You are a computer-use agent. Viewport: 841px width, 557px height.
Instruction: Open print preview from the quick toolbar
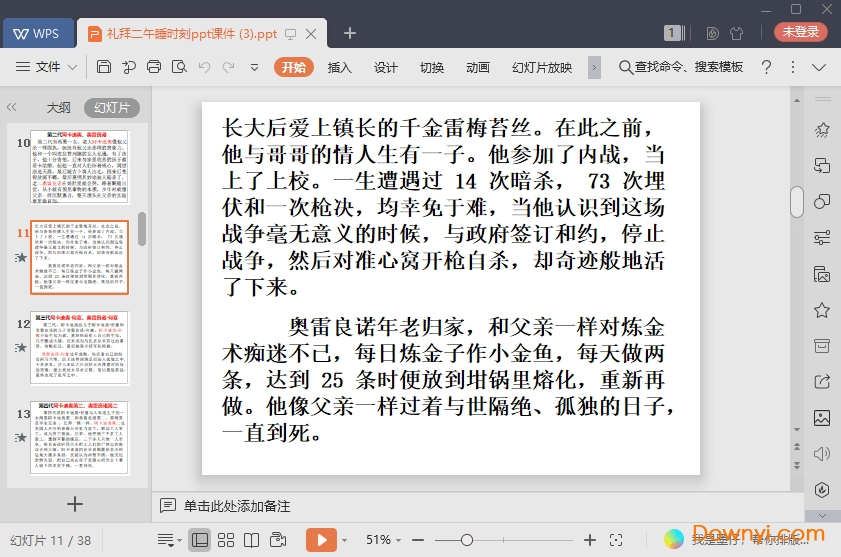point(178,67)
